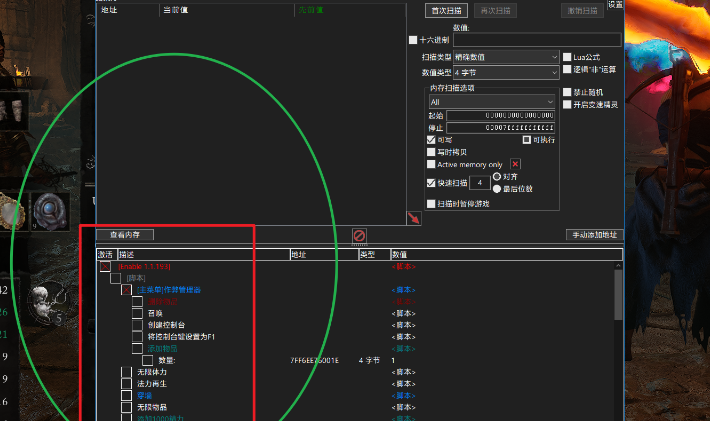The image size is (710, 421).
Task: Click the red no-entry clear list icon
Action: pos(359,235)
